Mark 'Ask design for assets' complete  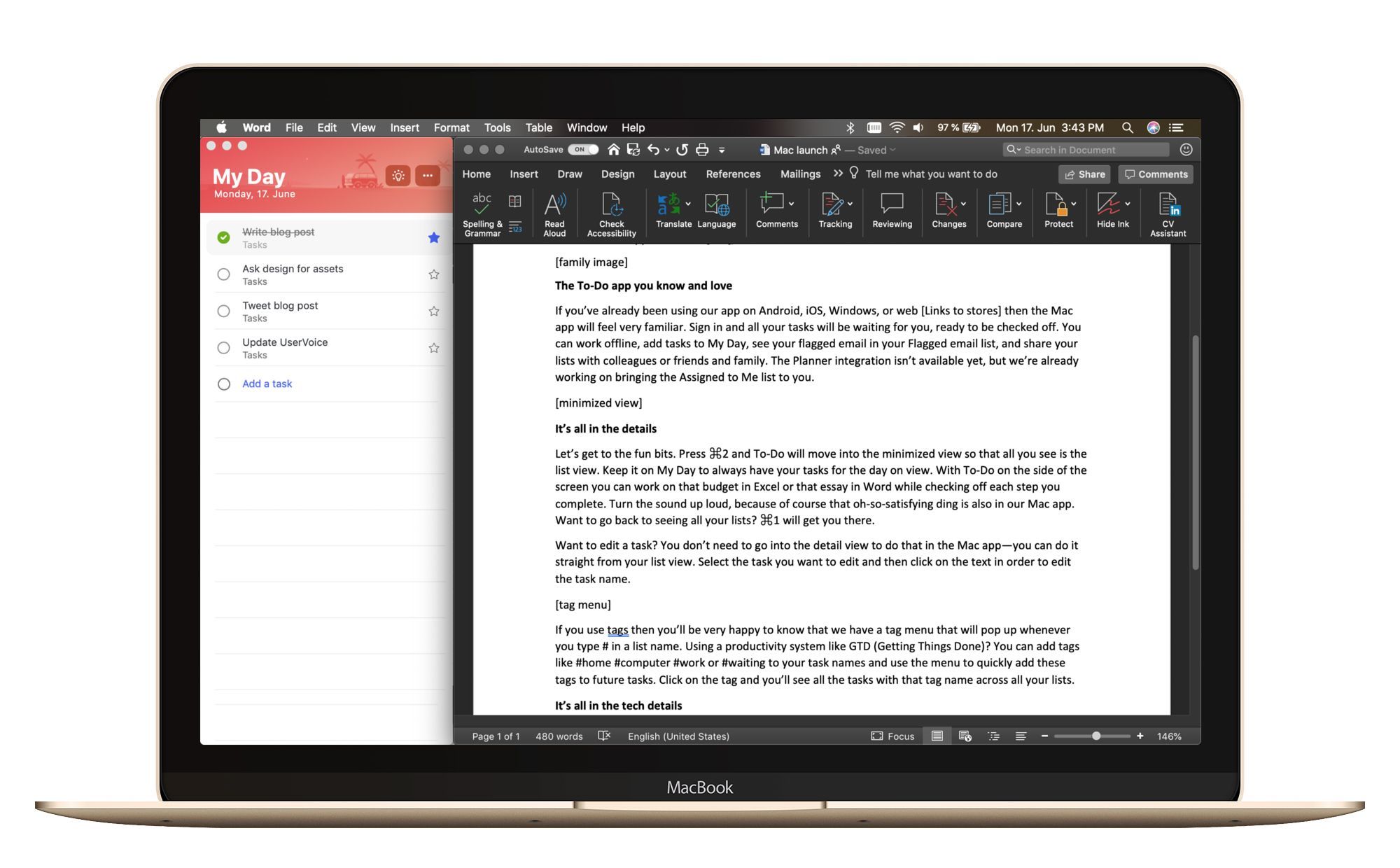pos(223,274)
